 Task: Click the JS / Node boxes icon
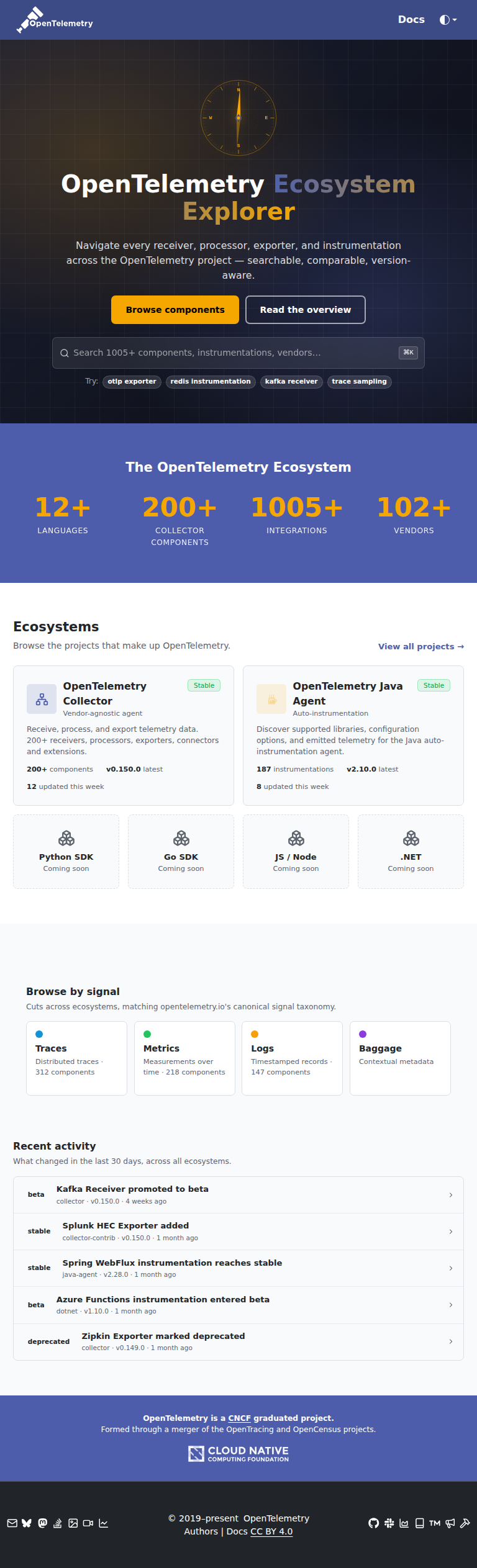point(296,839)
